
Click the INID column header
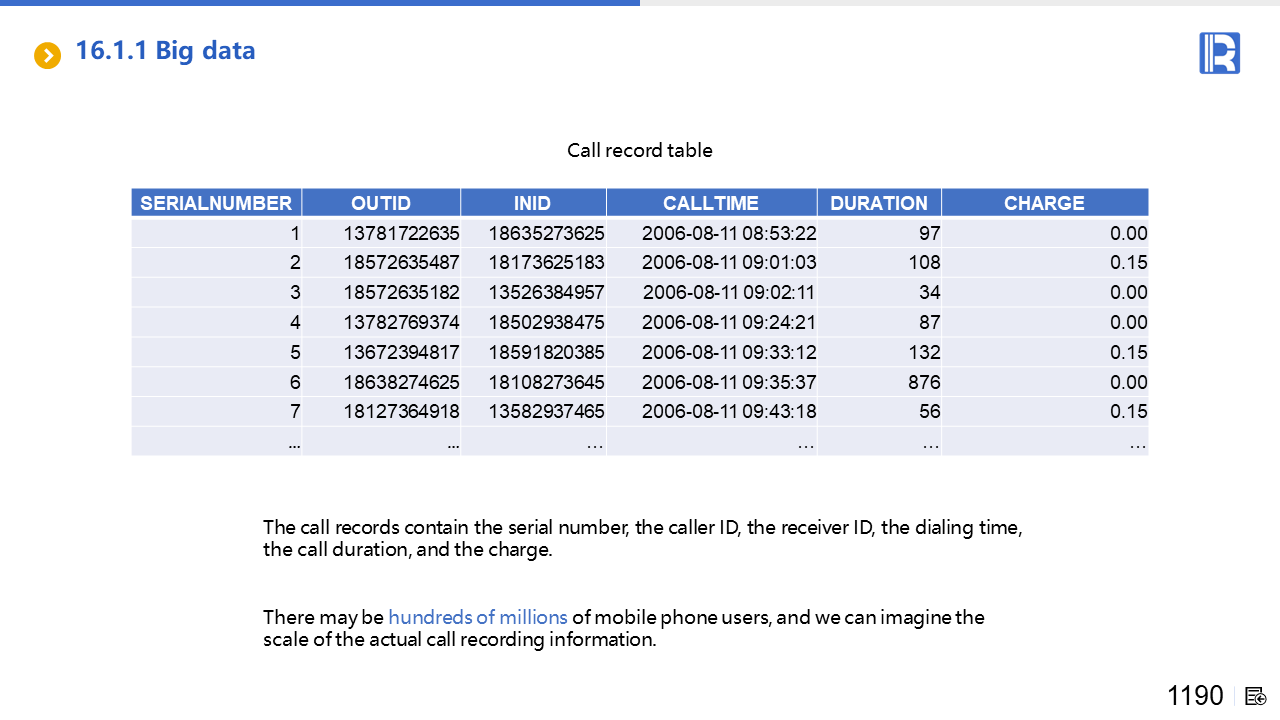pyautogui.click(x=532, y=203)
